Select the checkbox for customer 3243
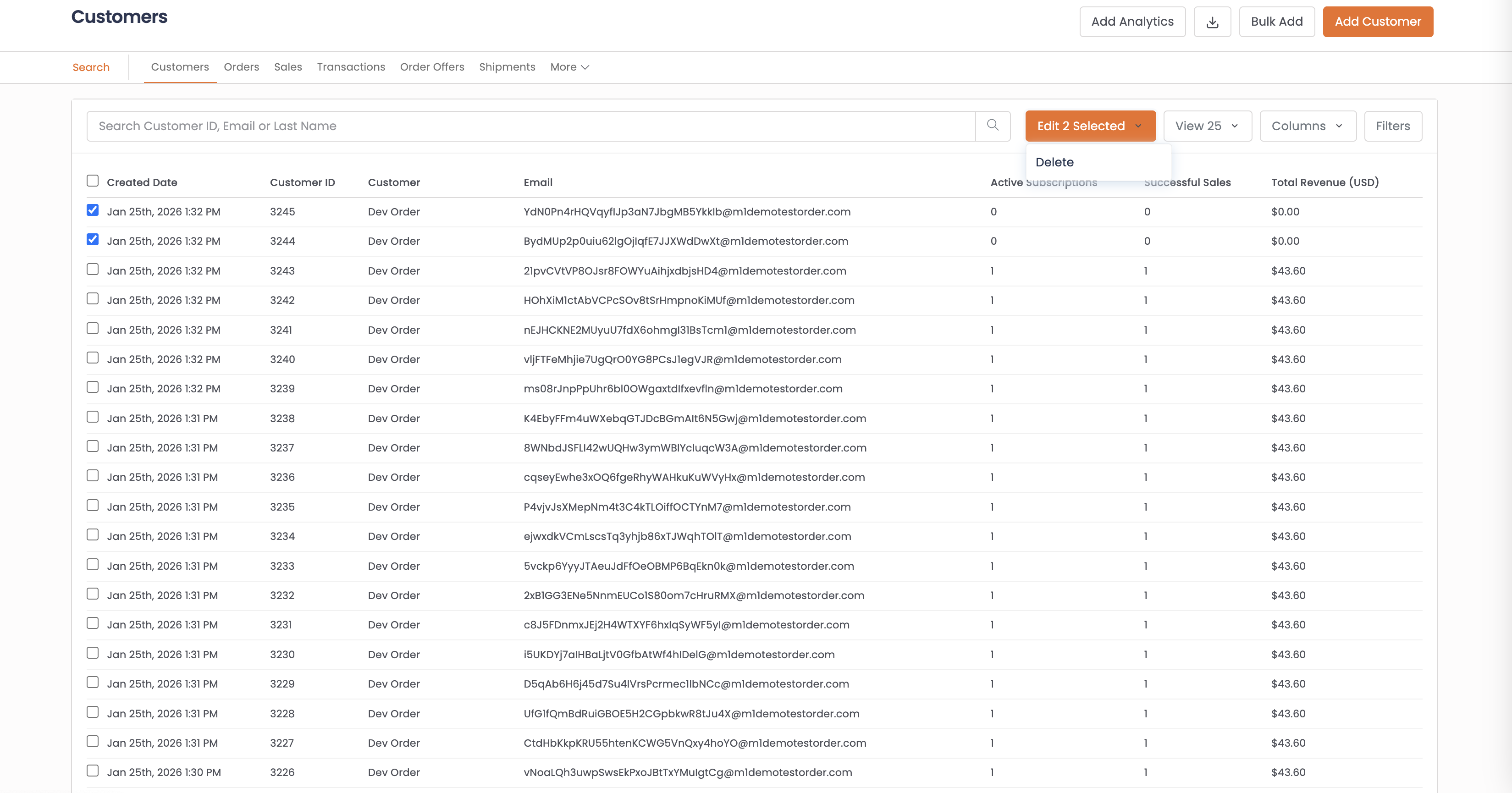The image size is (1512, 793). 93,270
